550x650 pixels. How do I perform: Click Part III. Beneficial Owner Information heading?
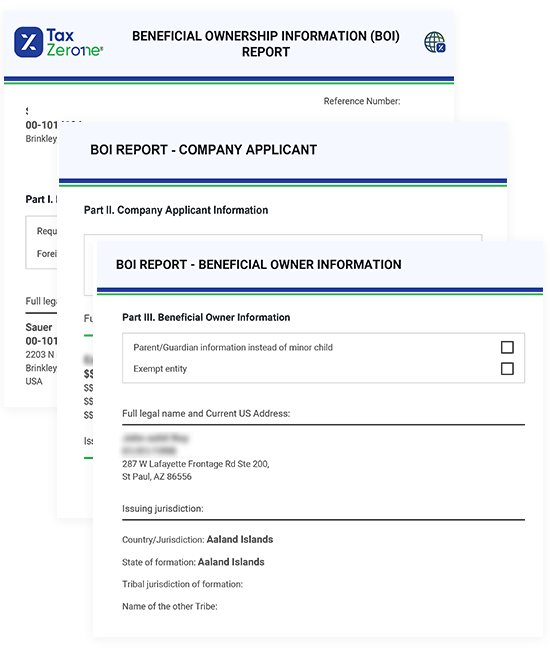206,318
